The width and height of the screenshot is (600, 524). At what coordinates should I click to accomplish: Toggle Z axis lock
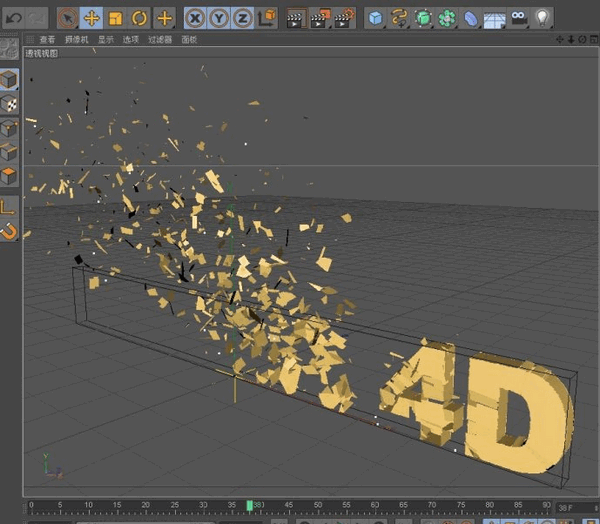pos(243,17)
